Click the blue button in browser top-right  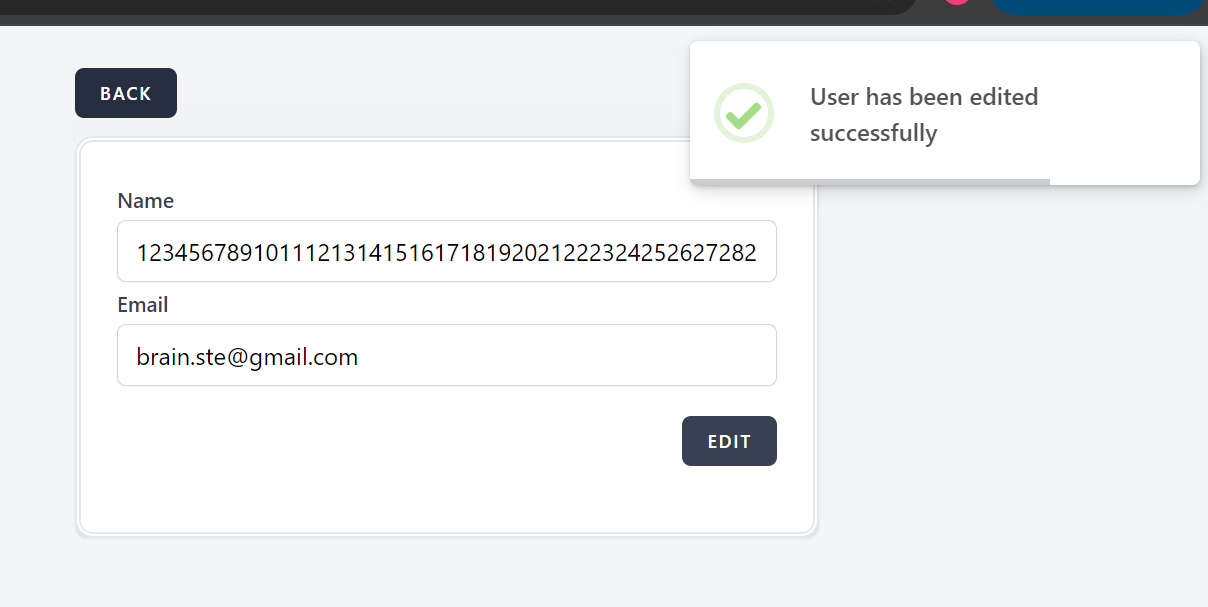tap(1096, 6)
